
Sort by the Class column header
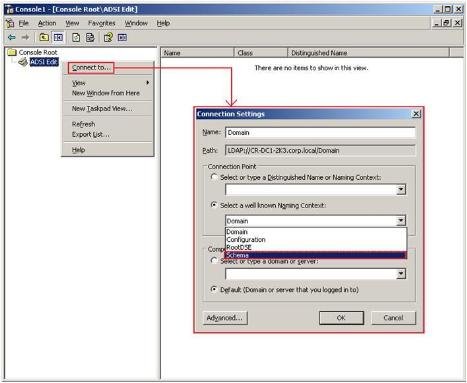tap(261, 53)
